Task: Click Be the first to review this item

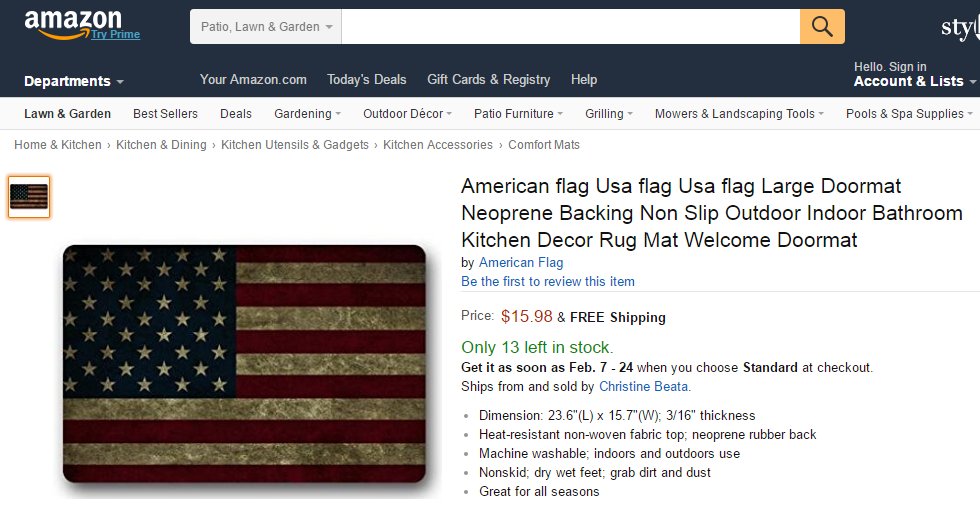Action: click(x=548, y=281)
